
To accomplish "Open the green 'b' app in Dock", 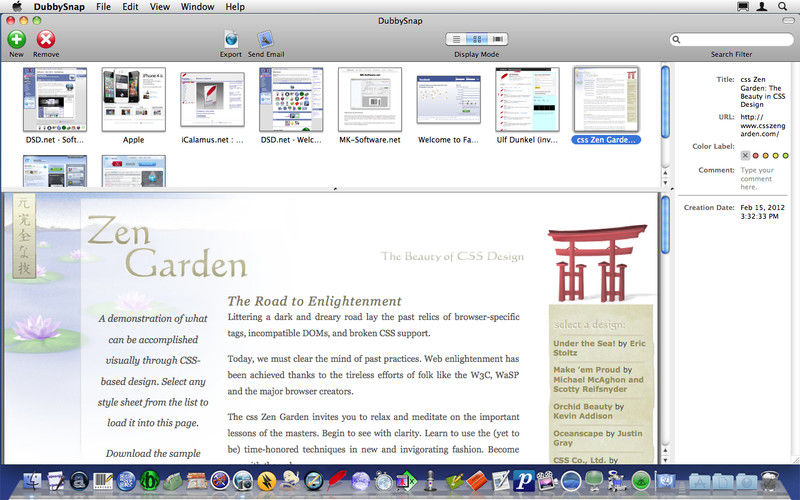I will (149, 481).
